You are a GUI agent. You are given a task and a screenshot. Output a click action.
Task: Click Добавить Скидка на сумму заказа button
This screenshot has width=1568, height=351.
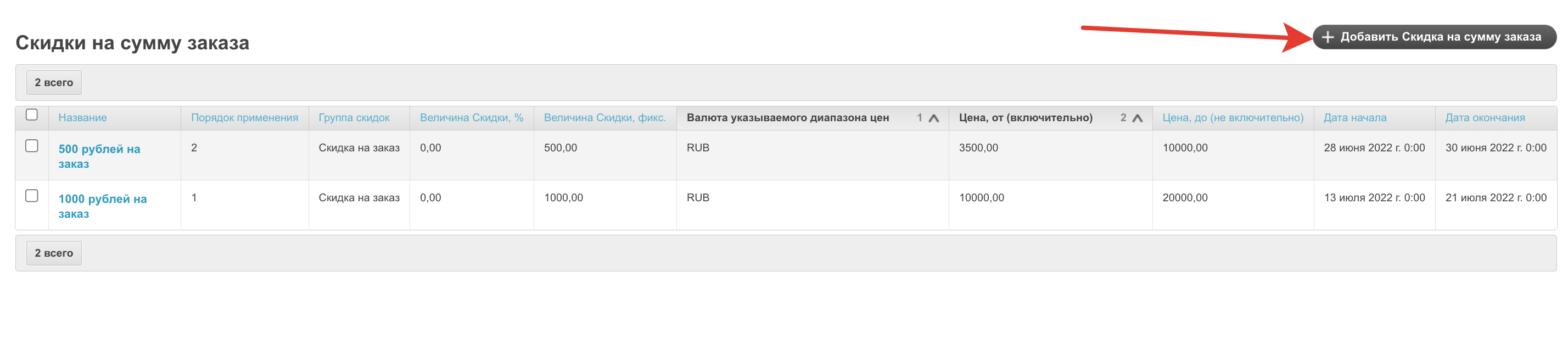coord(1440,37)
